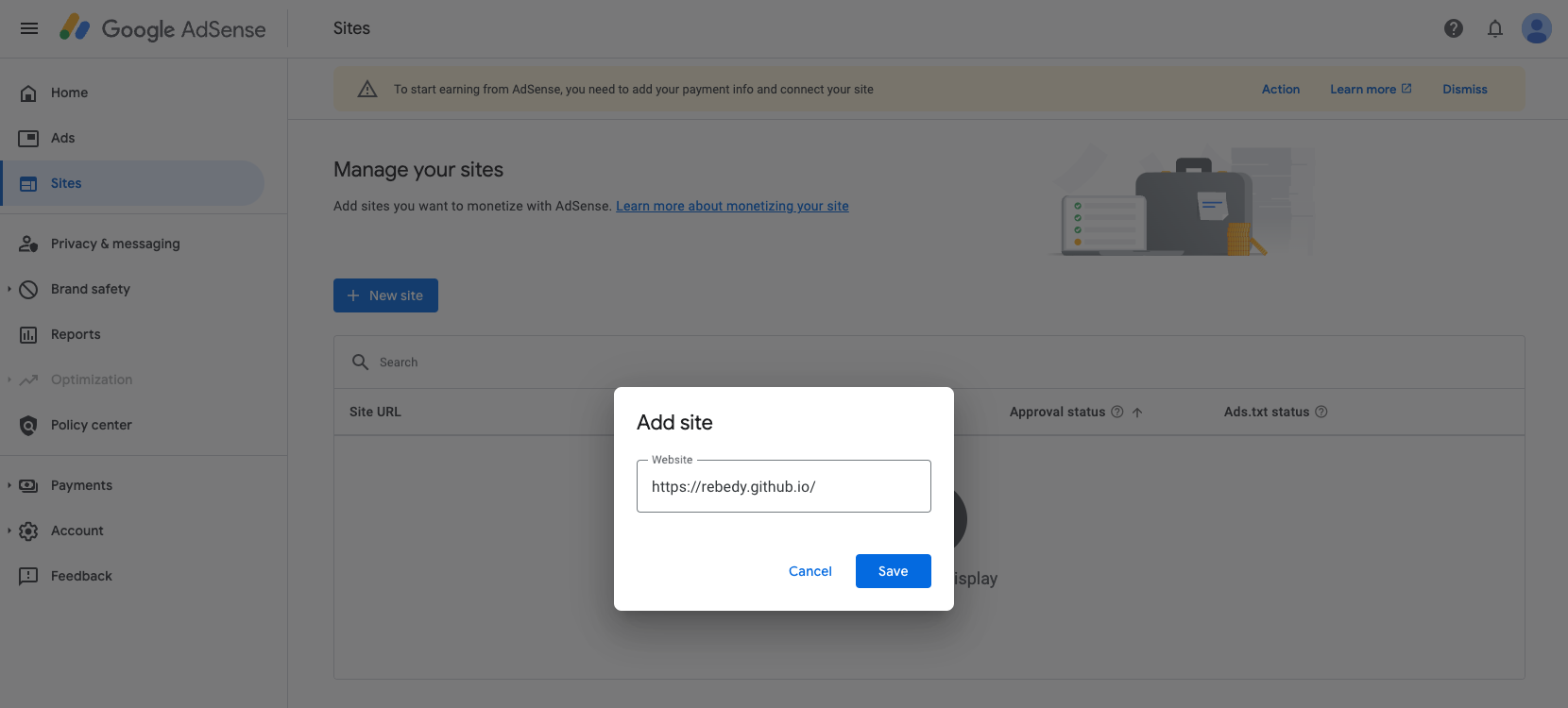Image resolution: width=1568 pixels, height=708 pixels.
Task: Click the Approval status help icon
Action: 1117,412
